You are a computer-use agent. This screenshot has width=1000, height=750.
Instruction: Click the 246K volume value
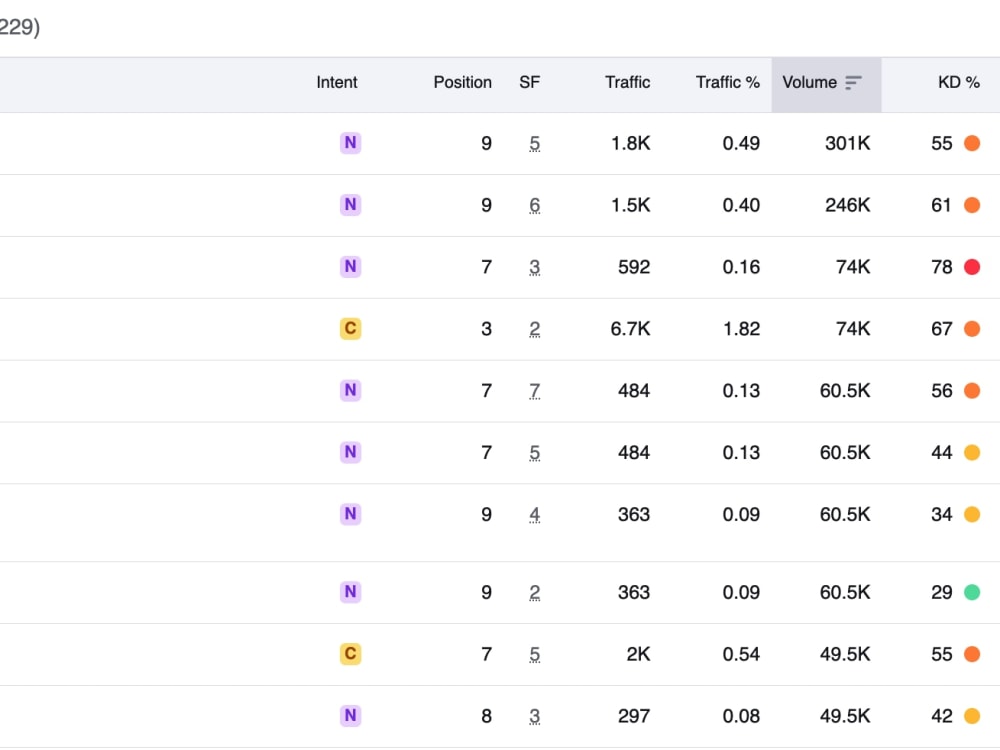click(x=848, y=205)
